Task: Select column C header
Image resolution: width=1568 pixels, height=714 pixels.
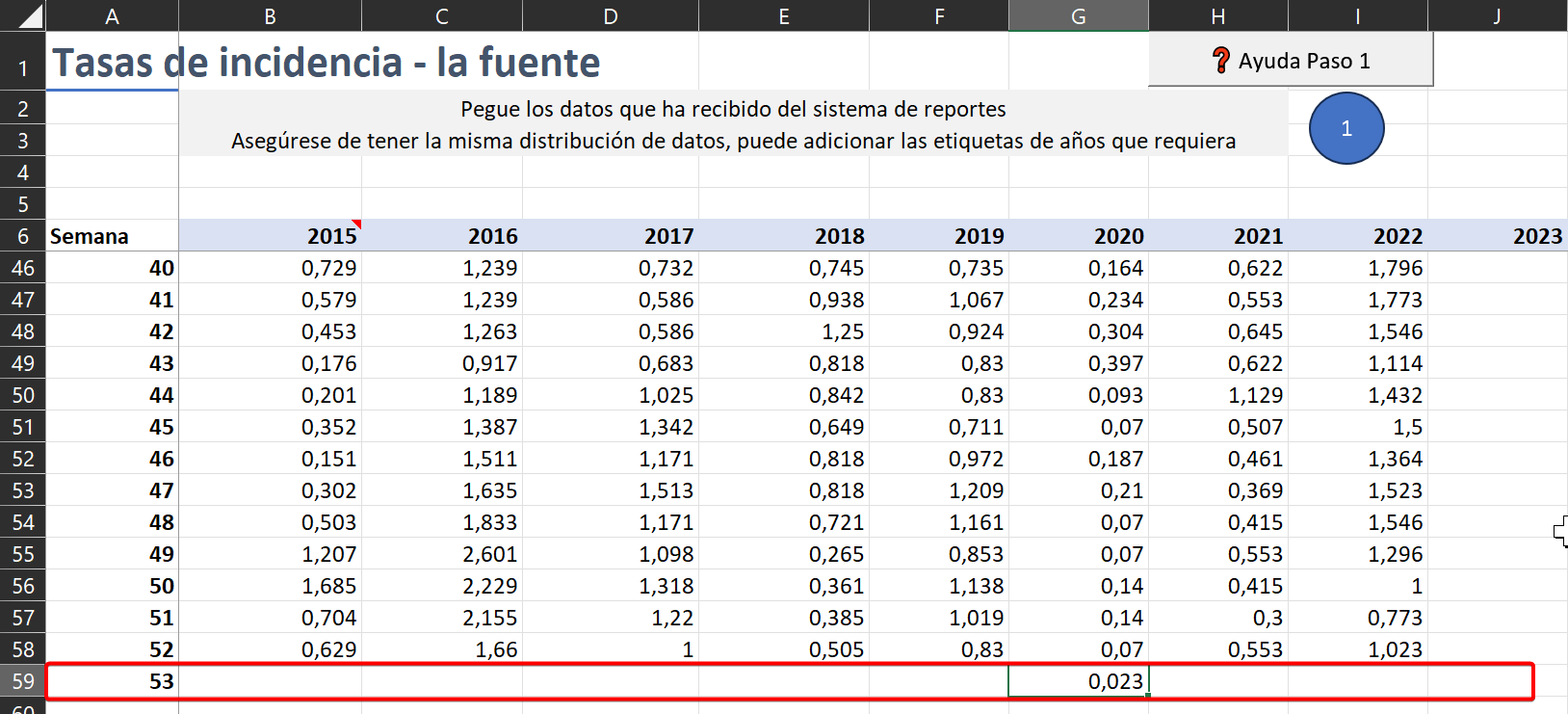Action: point(442,15)
